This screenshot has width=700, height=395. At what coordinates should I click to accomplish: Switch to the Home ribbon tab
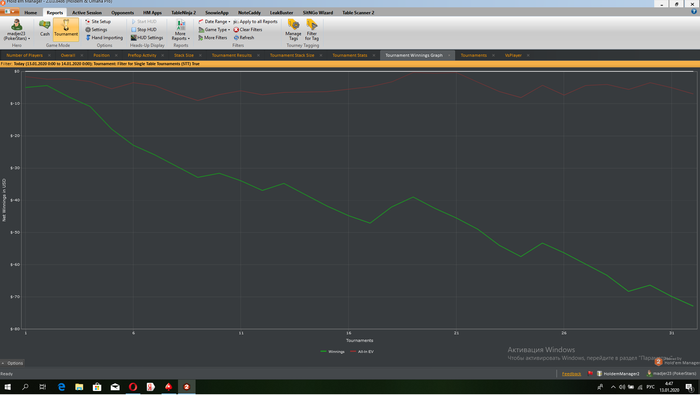(30, 12)
